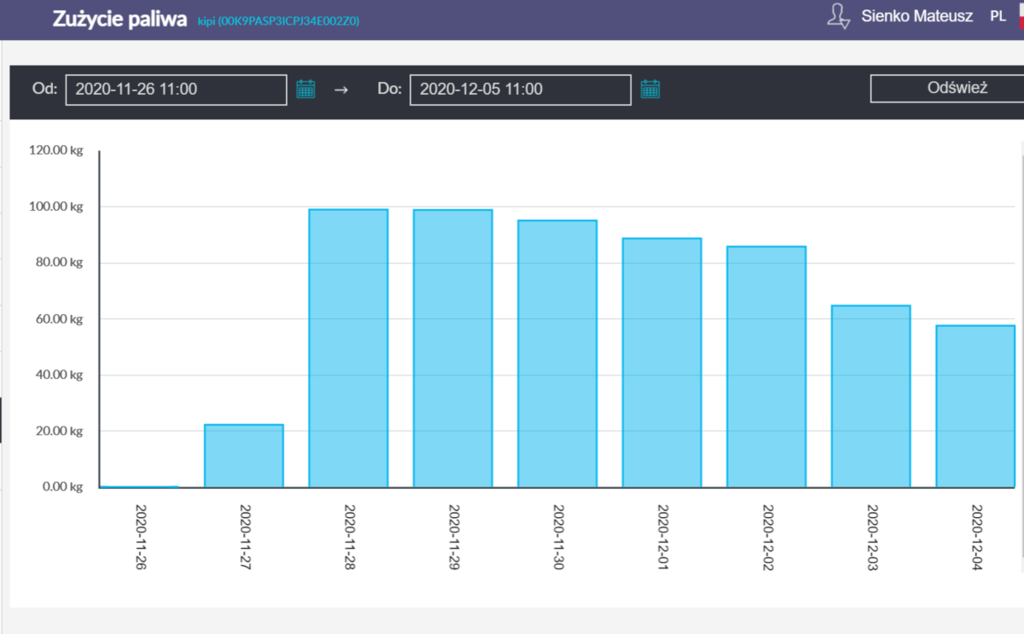Select the bar for 2020-11-30

click(557, 353)
